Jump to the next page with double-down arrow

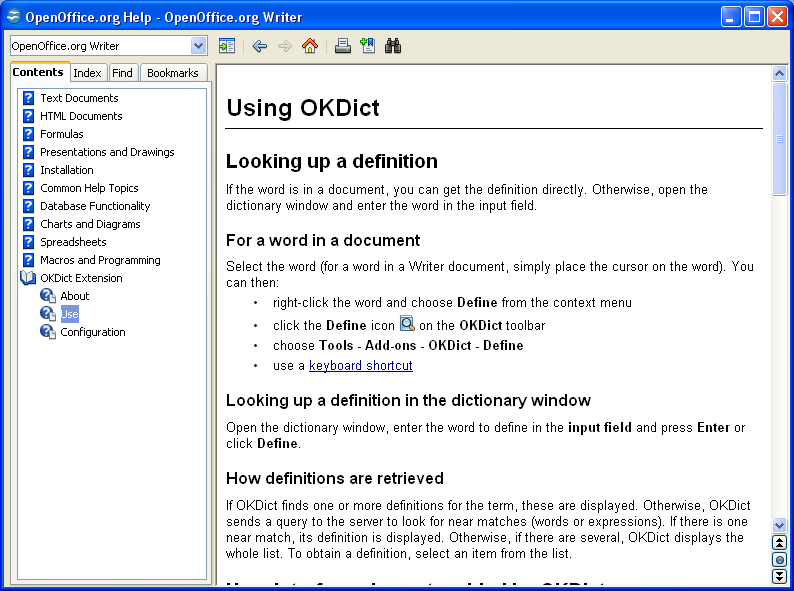click(x=779, y=576)
